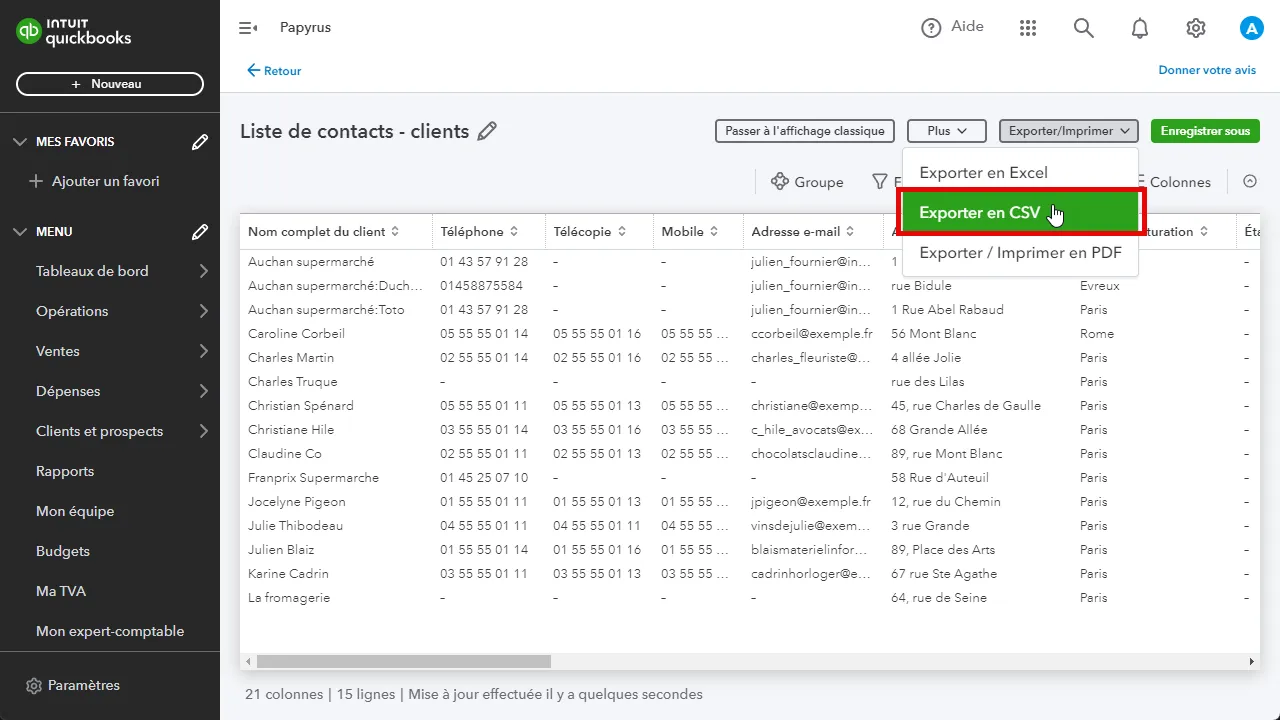1280x720 pixels.
Task: Expand the Tableaux de bord submenu
Action: coord(204,271)
